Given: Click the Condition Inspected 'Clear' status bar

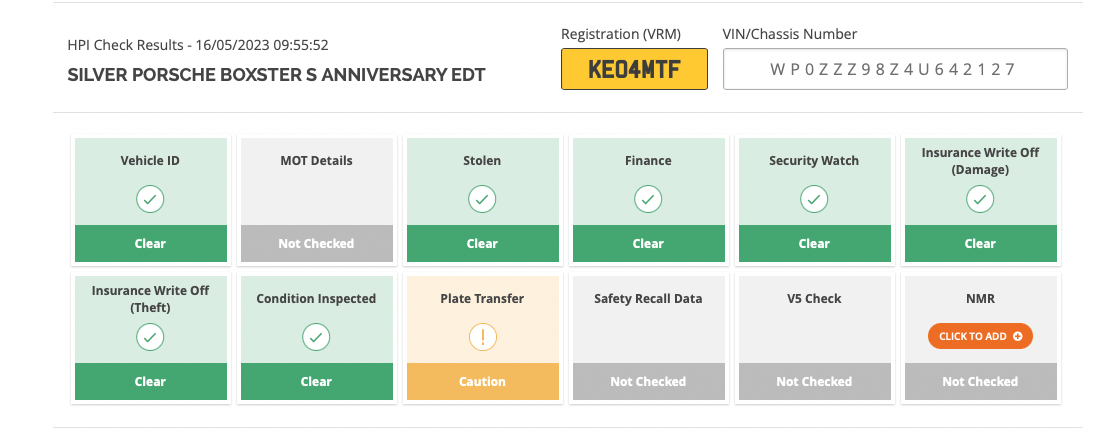Looking at the screenshot, I should [x=316, y=381].
